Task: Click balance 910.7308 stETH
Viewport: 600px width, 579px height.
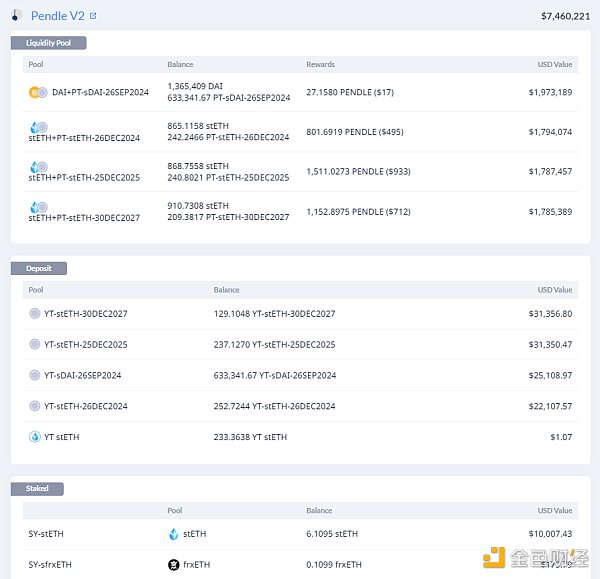Action: (x=198, y=206)
